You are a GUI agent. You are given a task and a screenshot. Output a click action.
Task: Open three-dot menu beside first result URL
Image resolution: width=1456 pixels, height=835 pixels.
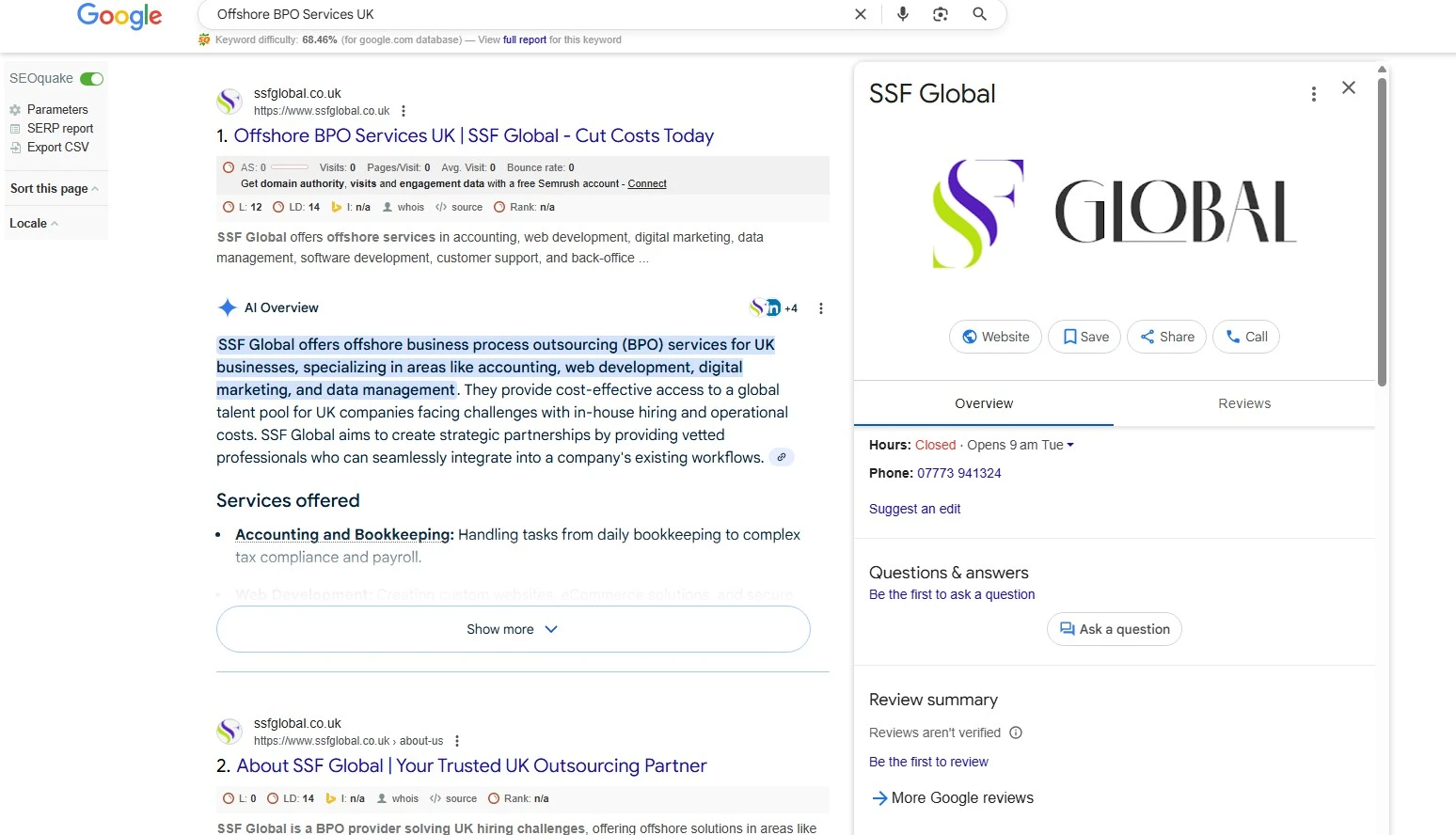coord(404,111)
